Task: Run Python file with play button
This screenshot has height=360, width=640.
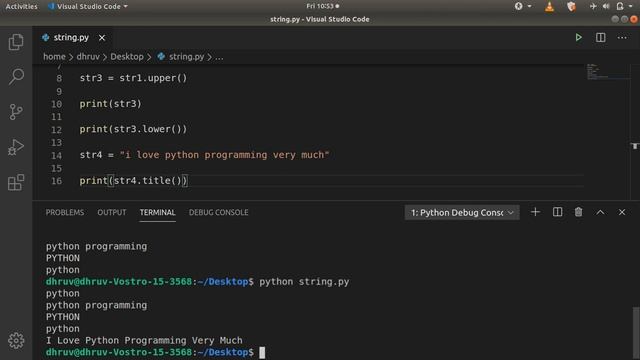Action: click(x=578, y=38)
